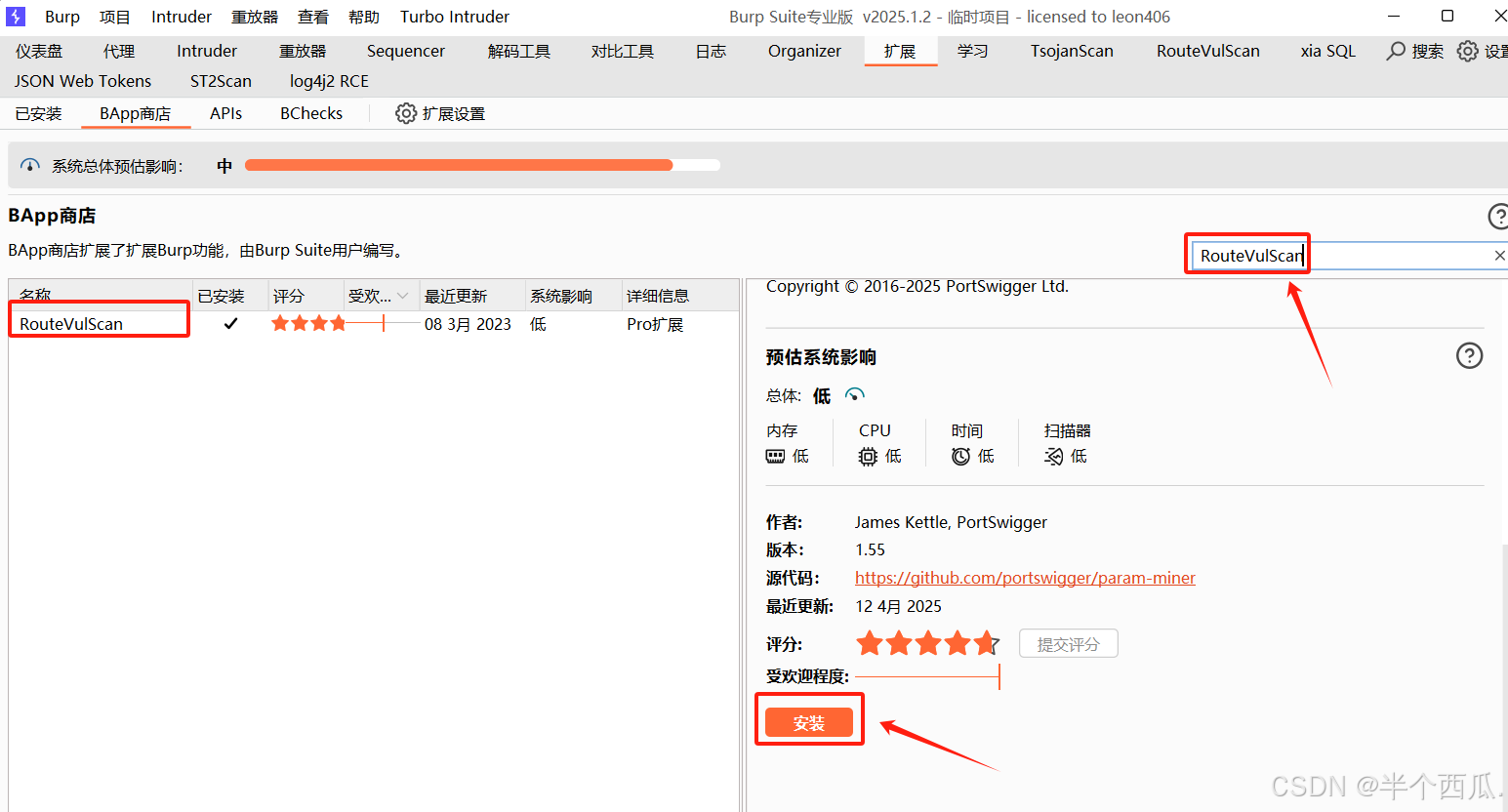This screenshot has height=812, width=1508.
Task: Open the Intruder menu in the menu bar
Action: (x=182, y=17)
